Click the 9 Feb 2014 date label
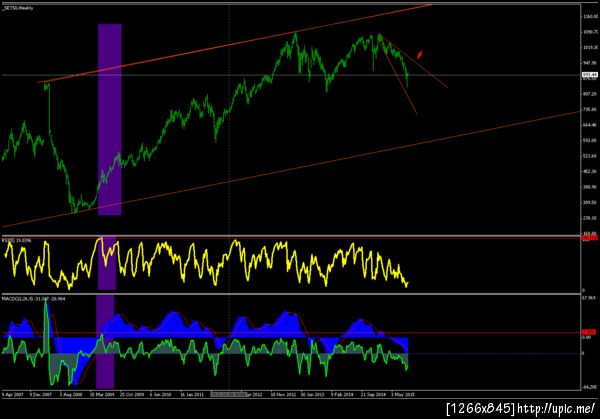 (x=342, y=394)
